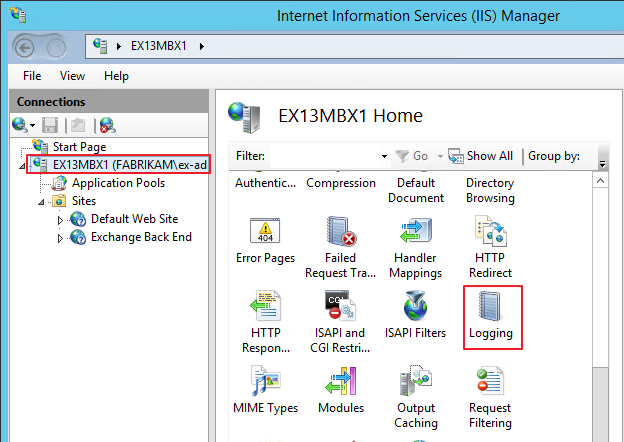
Task: Click the Show All button
Action: [x=480, y=156]
